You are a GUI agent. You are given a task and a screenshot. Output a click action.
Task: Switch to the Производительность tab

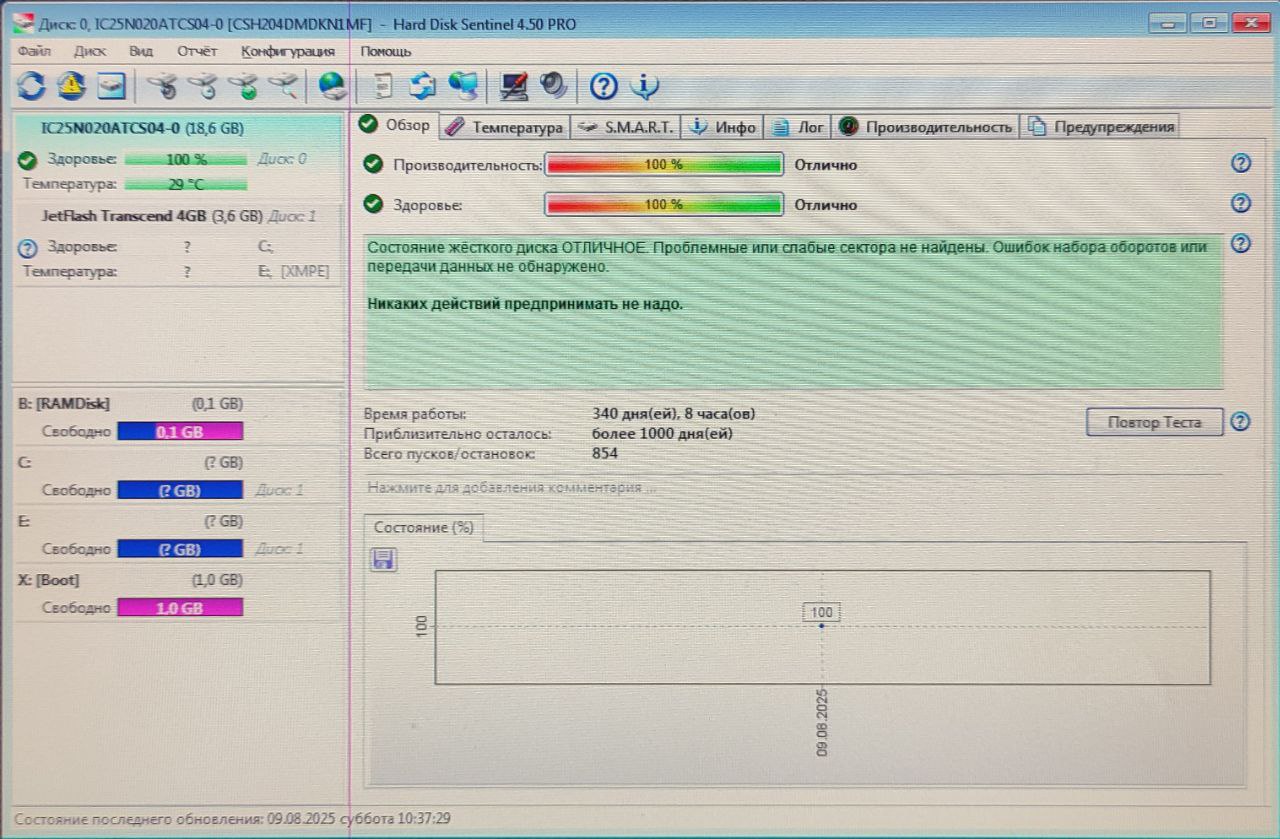click(x=926, y=127)
